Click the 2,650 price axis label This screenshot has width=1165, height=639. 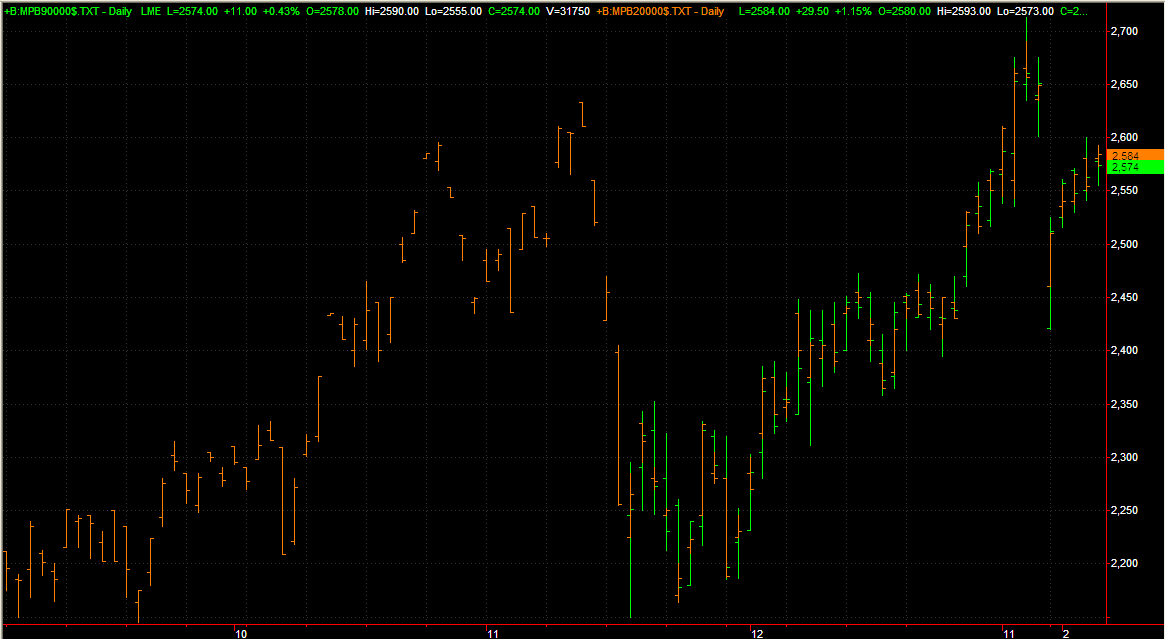pos(1125,85)
